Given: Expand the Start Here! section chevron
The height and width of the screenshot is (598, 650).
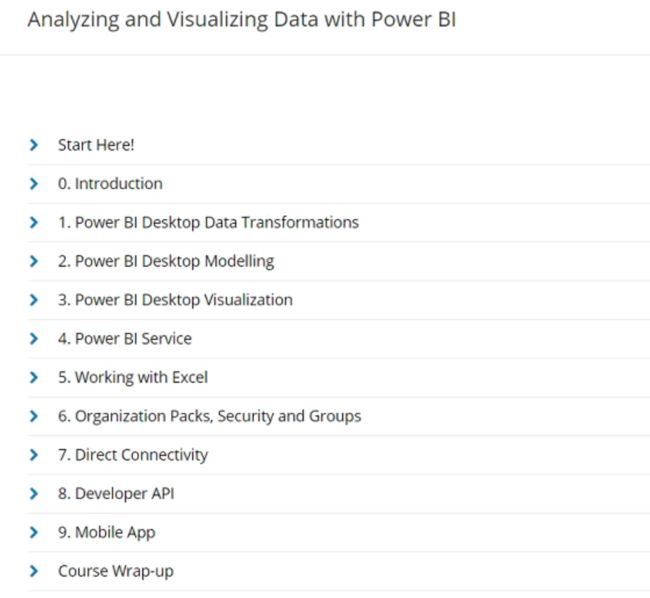Looking at the screenshot, I should (34, 145).
